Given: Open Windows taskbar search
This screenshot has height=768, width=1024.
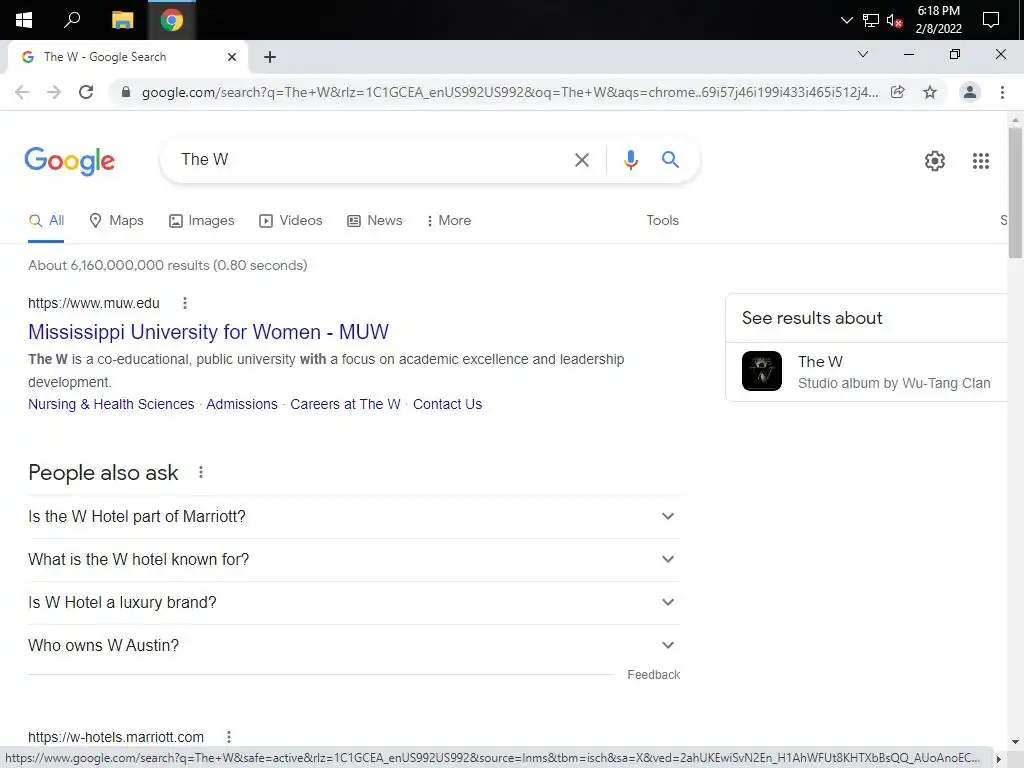Looking at the screenshot, I should click(72, 20).
